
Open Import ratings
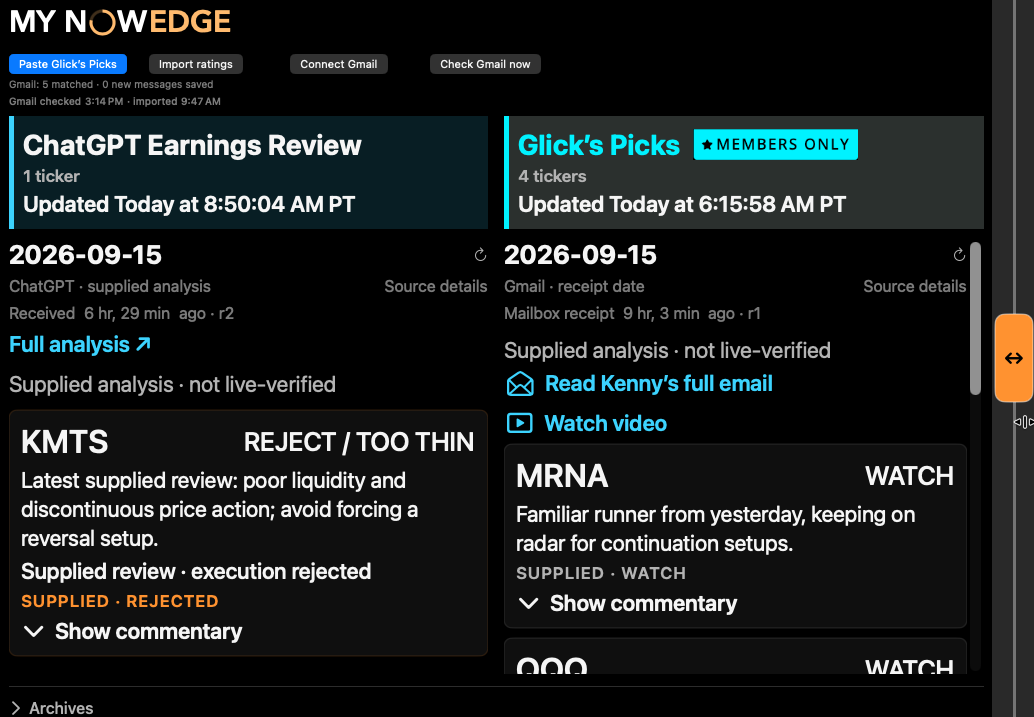196,64
